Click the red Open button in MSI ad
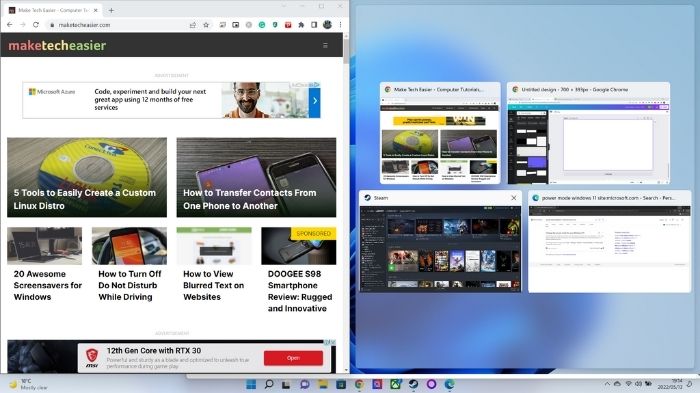 (293, 358)
